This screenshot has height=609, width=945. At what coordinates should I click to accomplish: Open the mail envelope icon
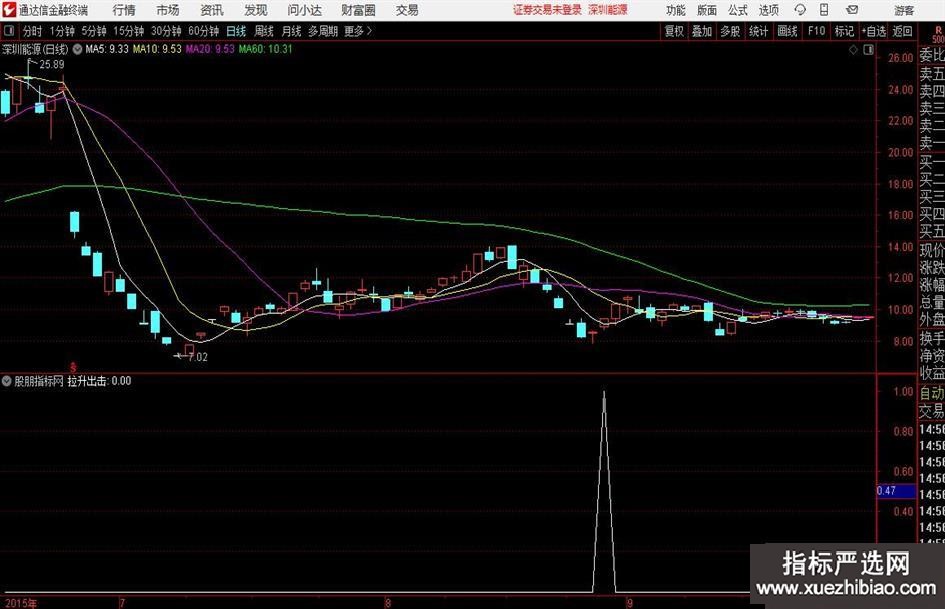(x=852, y=10)
